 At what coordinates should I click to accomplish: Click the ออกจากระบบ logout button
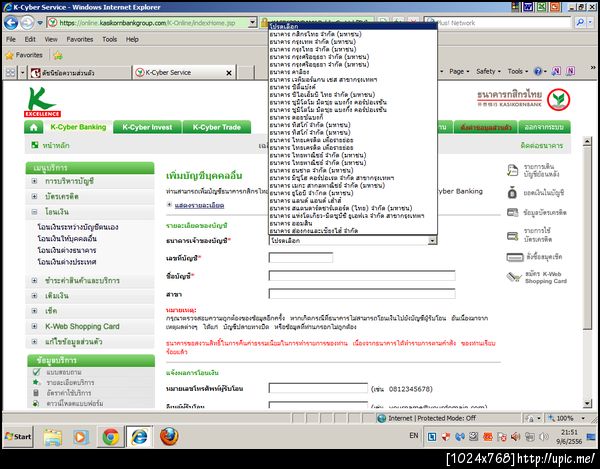[544, 127]
